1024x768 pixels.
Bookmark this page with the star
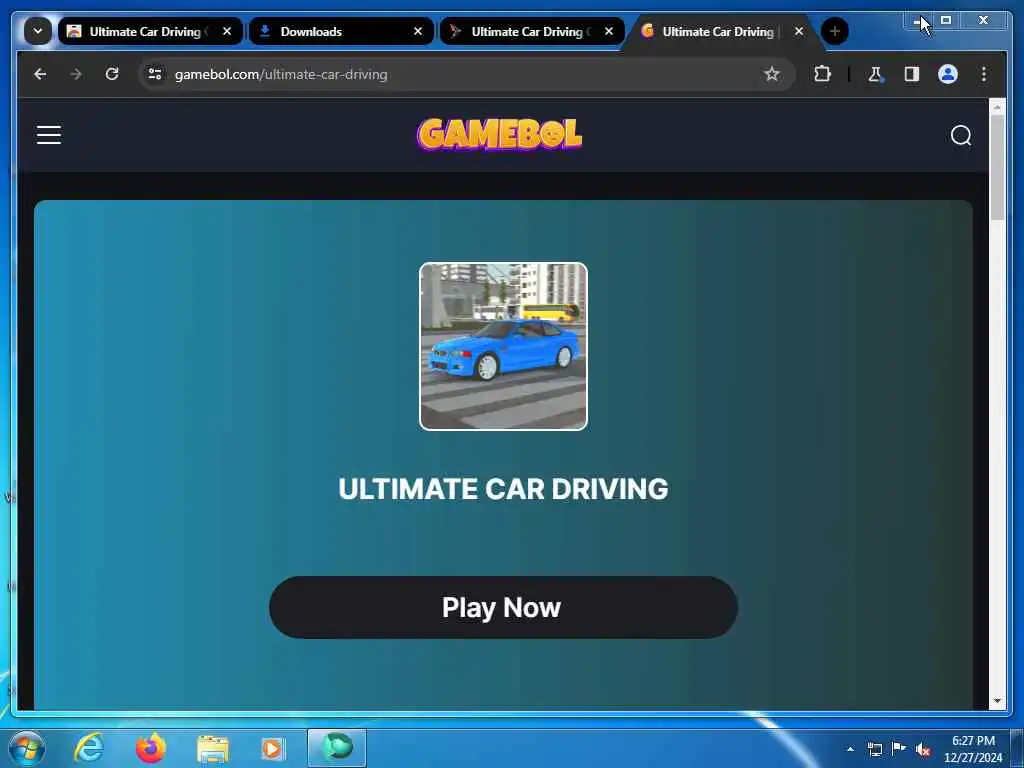[772, 74]
